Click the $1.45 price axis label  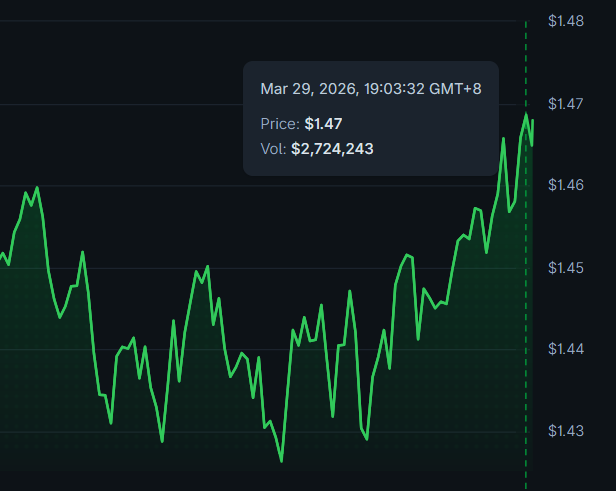click(x=566, y=268)
